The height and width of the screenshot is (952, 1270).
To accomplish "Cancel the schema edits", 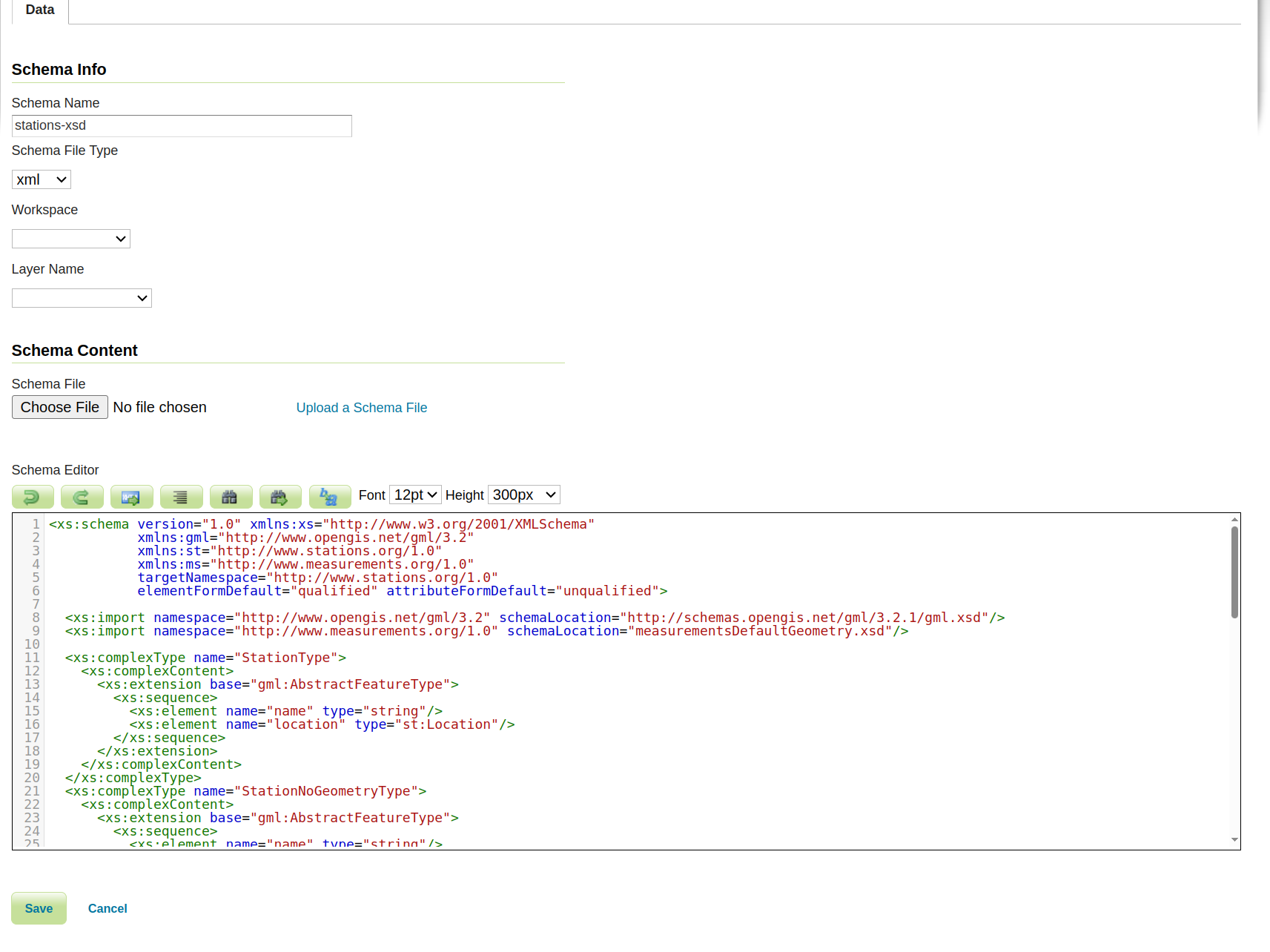I will pos(107,908).
